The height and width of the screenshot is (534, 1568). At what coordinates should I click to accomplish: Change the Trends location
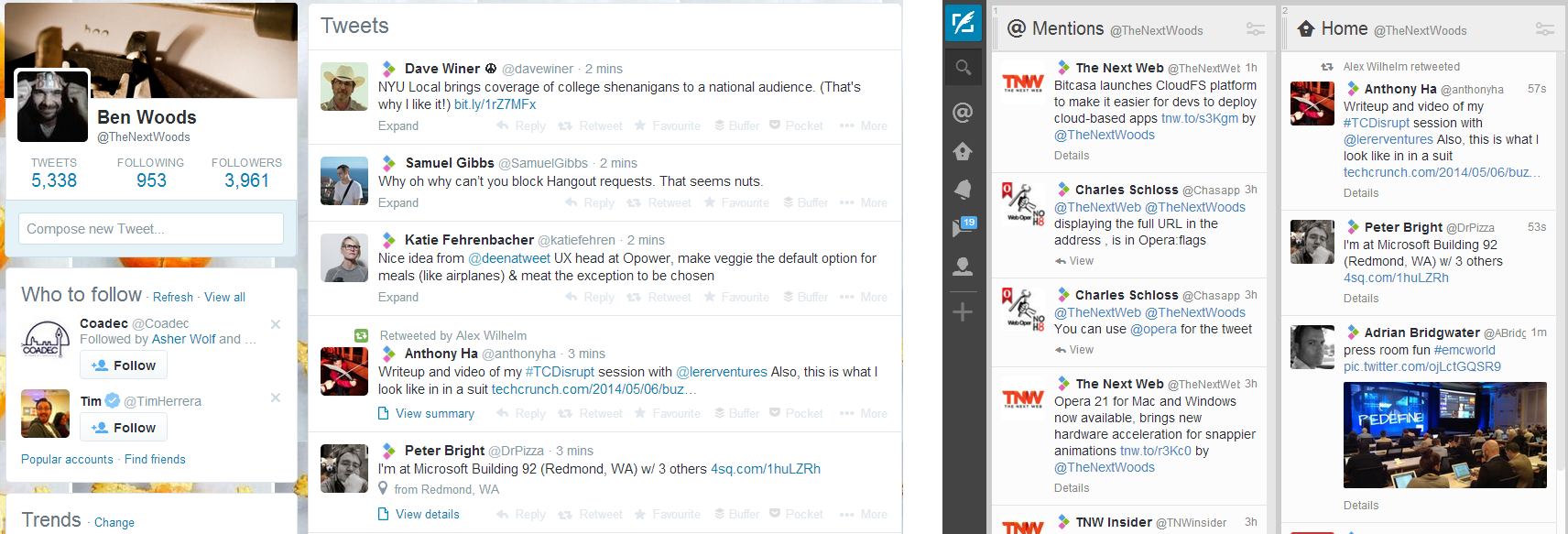tap(114, 522)
